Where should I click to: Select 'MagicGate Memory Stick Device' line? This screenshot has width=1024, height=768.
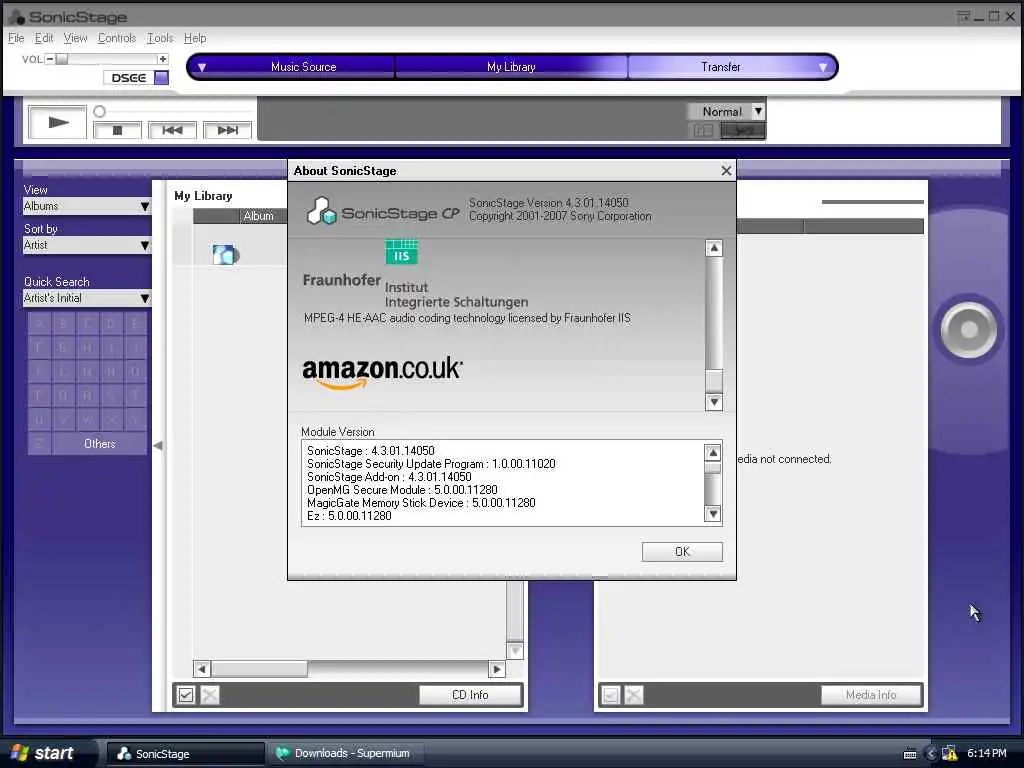click(x=421, y=503)
